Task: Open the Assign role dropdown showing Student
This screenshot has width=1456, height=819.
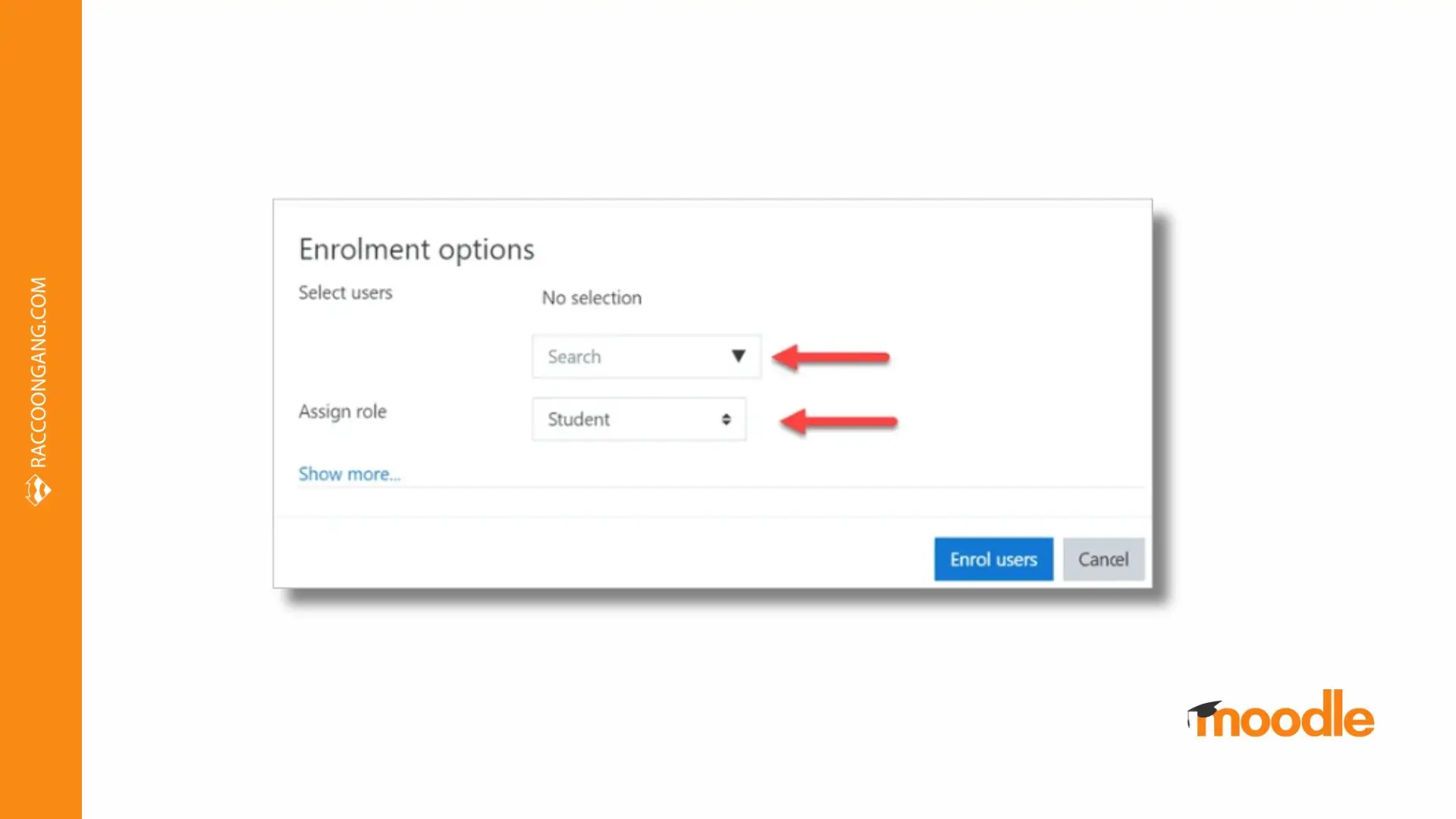Action: tap(639, 419)
